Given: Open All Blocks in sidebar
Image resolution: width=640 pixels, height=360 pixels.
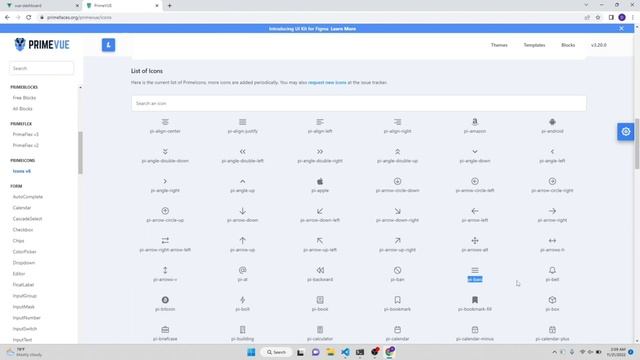Looking at the screenshot, I should [22, 109].
